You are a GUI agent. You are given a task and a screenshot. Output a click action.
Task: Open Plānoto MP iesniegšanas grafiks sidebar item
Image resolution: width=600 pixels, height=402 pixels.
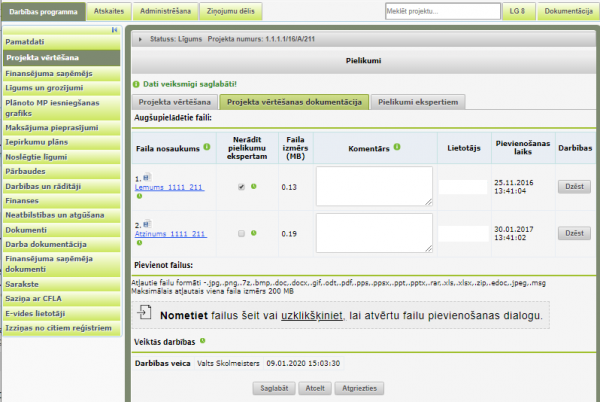click(x=62, y=108)
